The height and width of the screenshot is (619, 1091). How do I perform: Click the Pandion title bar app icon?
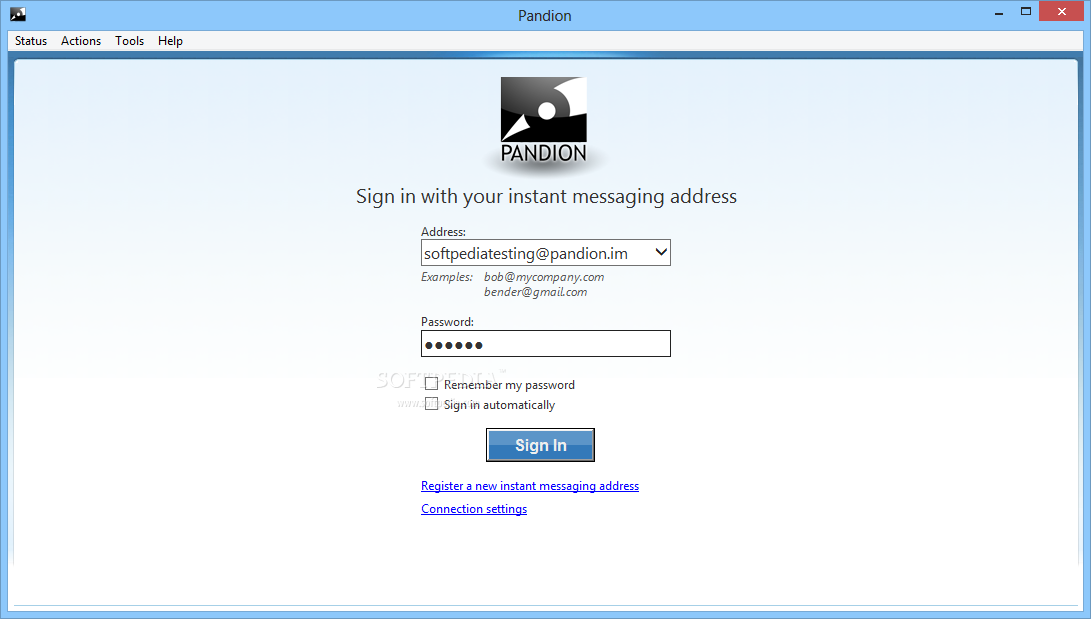(18, 14)
